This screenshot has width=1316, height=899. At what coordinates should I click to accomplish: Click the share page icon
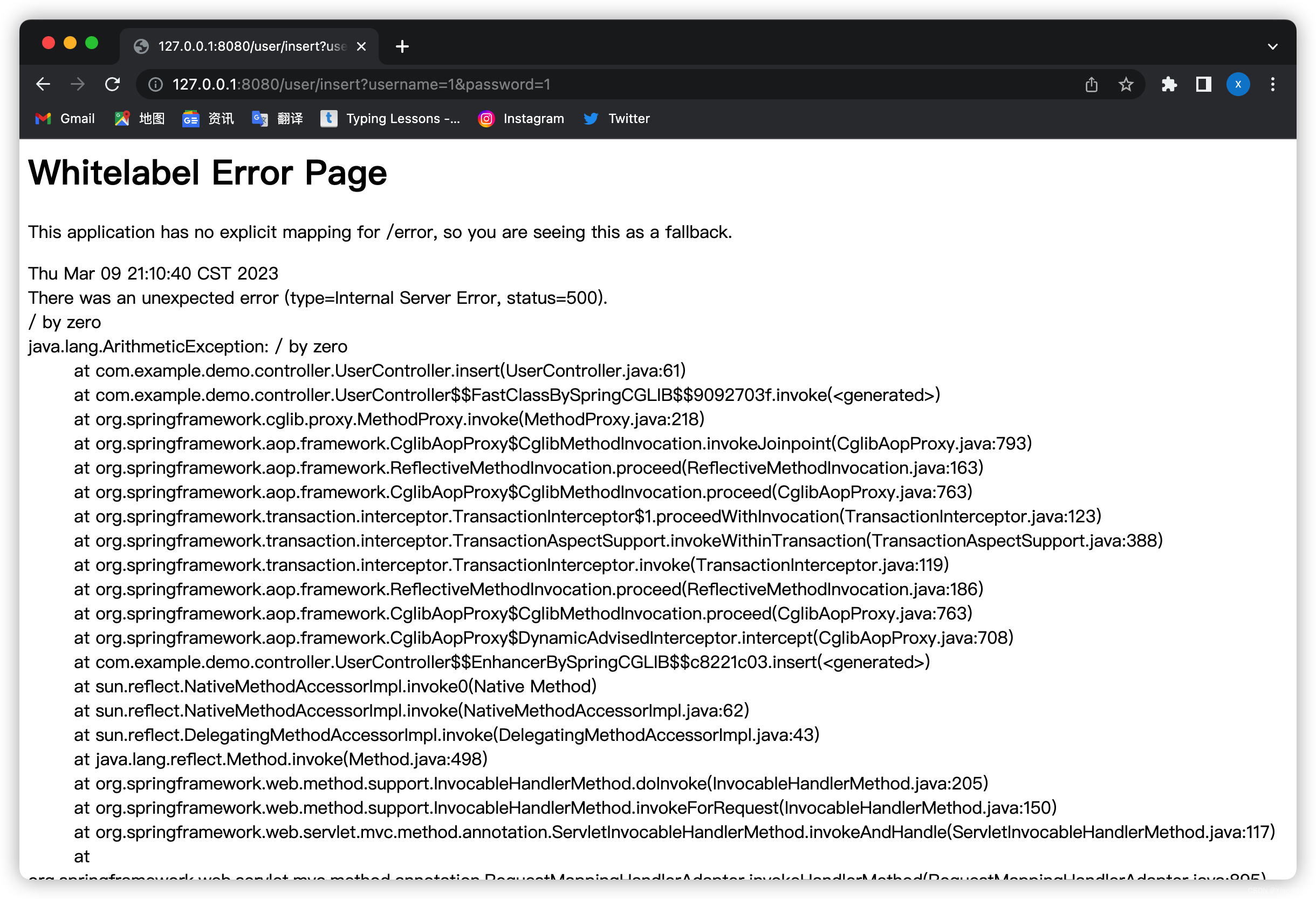1091,84
